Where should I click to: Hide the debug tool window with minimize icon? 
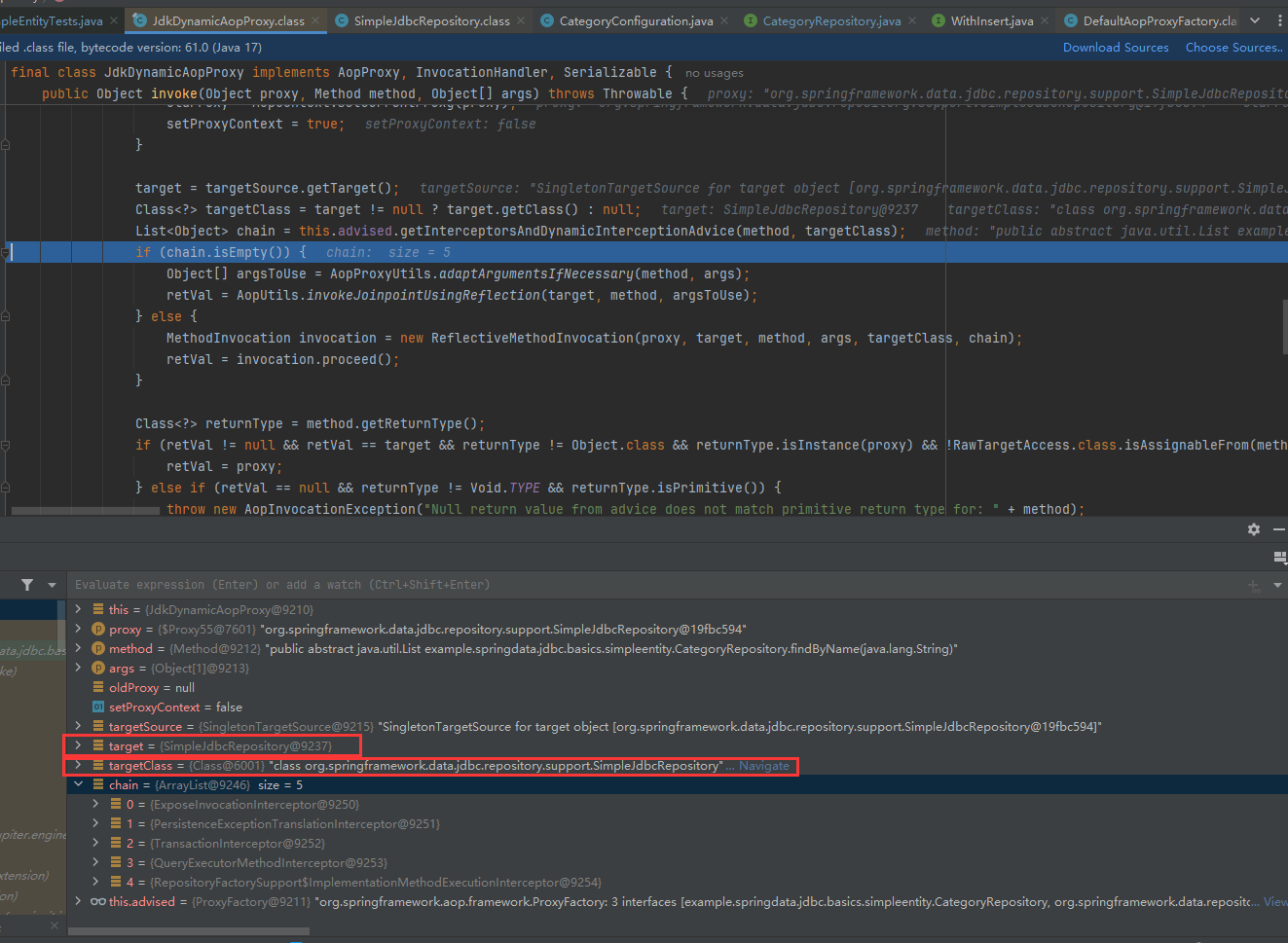pyautogui.click(x=1279, y=529)
